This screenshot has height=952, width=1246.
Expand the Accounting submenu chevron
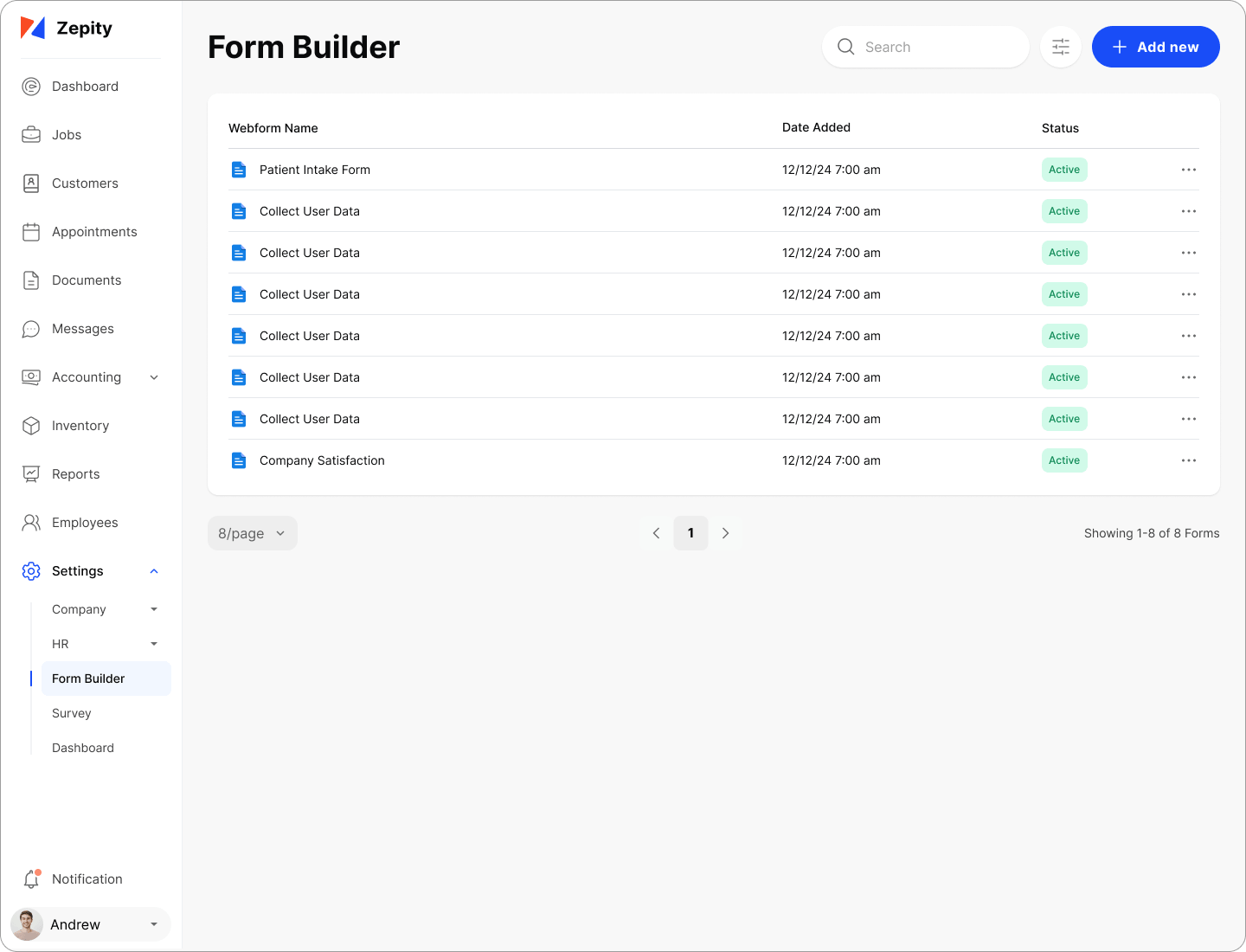coord(154,377)
